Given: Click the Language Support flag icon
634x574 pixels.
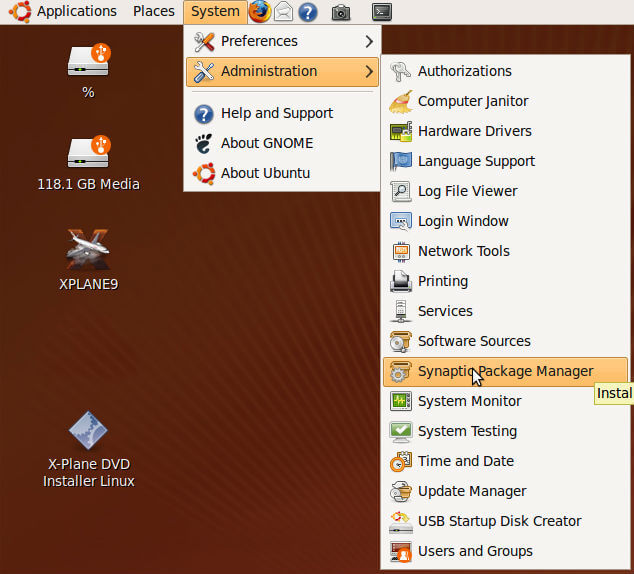Looking at the screenshot, I should (400, 161).
